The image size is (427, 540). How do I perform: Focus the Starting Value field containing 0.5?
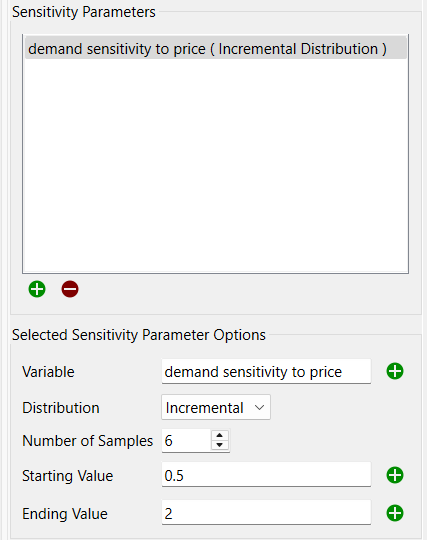pyautogui.click(x=266, y=475)
